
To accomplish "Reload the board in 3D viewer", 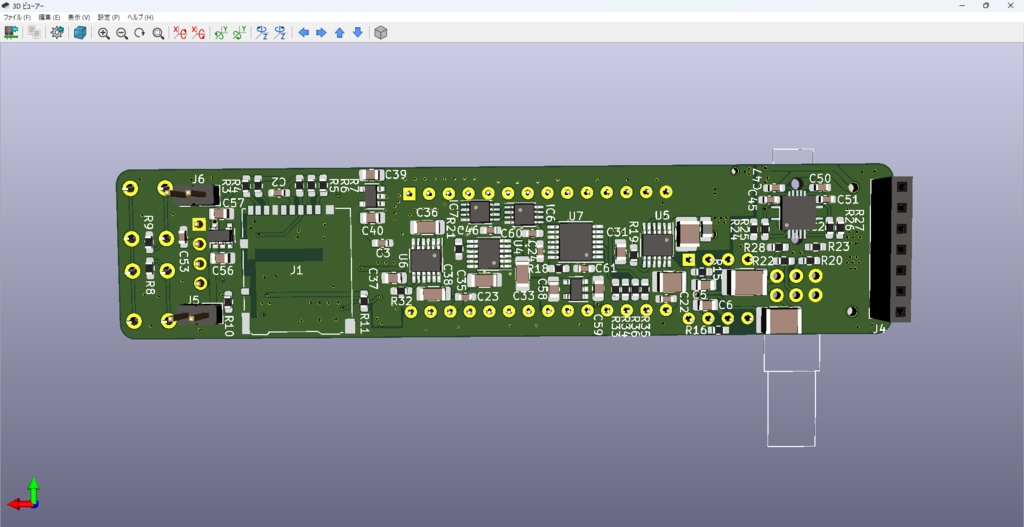I will (11, 33).
